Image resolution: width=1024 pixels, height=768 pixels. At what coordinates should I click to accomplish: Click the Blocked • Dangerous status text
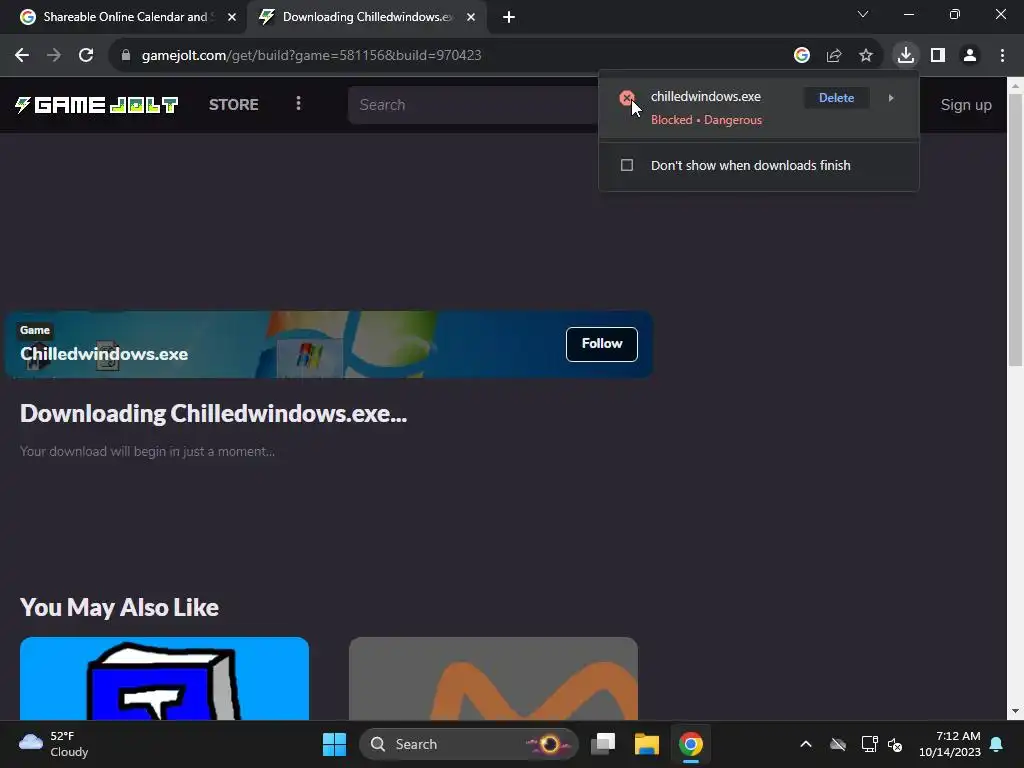tap(706, 120)
